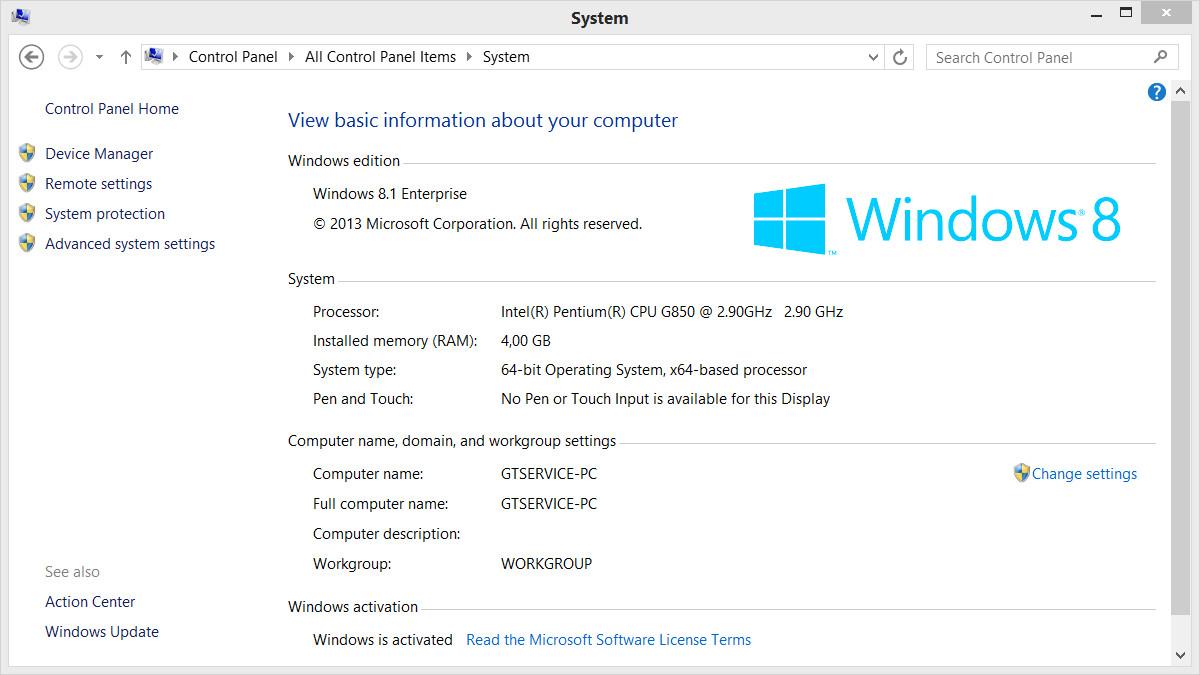Click the Up directory arrow
The image size is (1200, 675).
pyautogui.click(x=125, y=57)
